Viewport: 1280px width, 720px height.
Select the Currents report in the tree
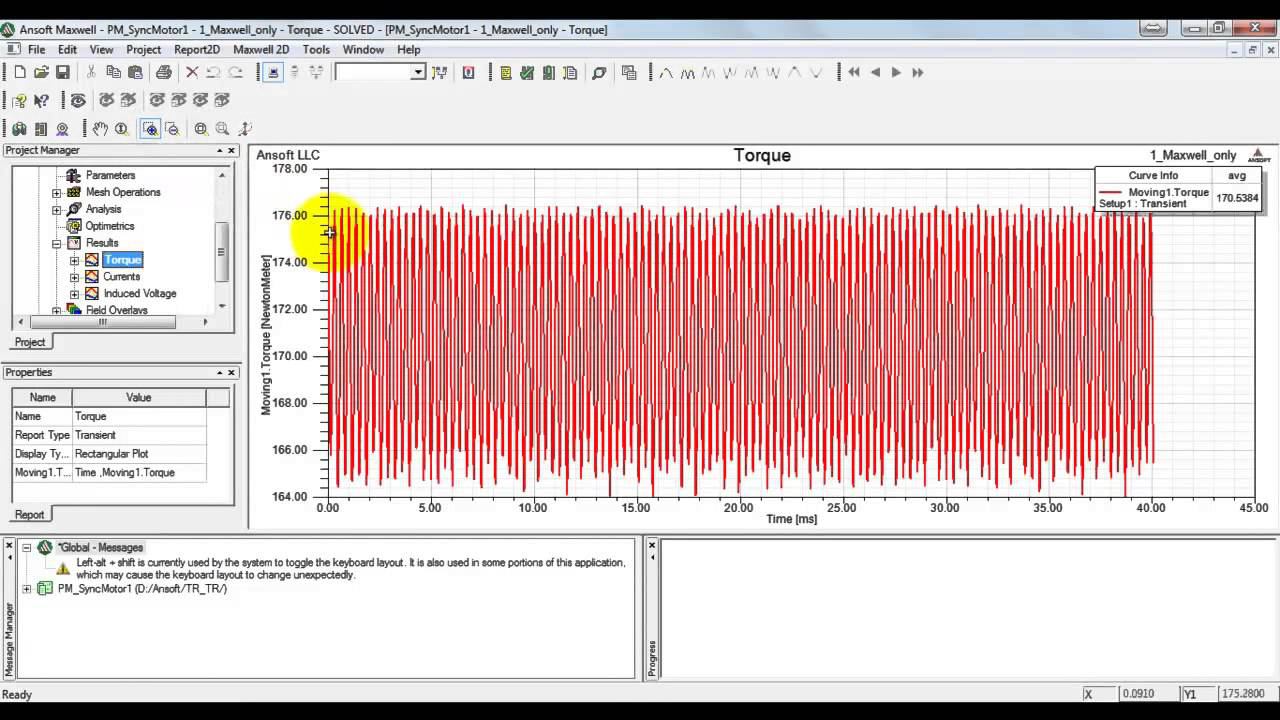click(x=122, y=277)
